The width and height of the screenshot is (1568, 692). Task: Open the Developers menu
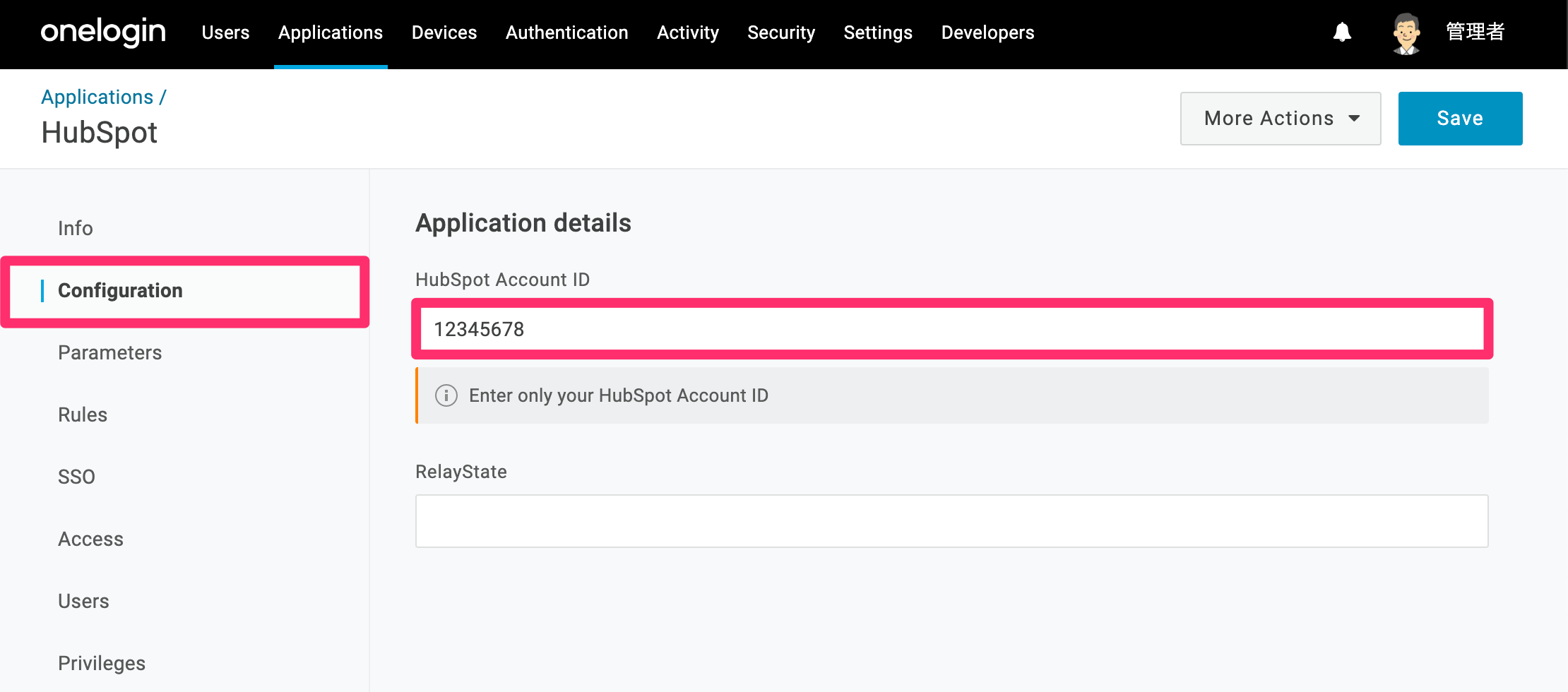(987, 32)
